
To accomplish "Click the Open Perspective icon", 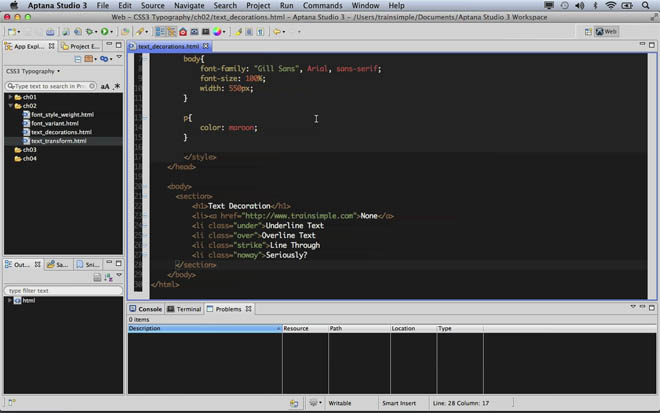I will tap(588, 32).
